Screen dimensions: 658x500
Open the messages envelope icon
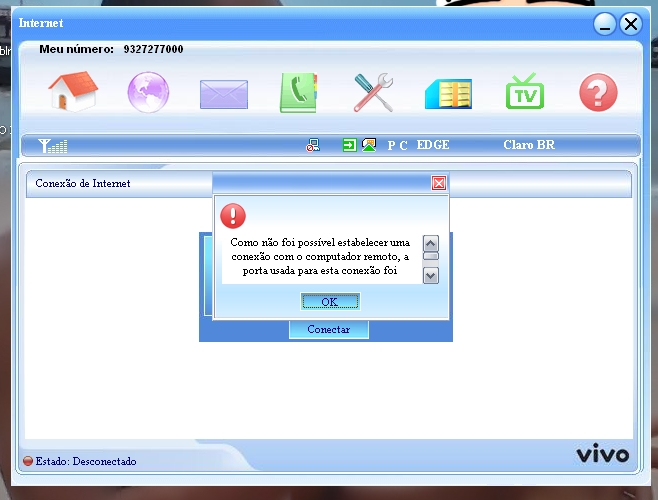pyautogui.click(x=224, y=94)
